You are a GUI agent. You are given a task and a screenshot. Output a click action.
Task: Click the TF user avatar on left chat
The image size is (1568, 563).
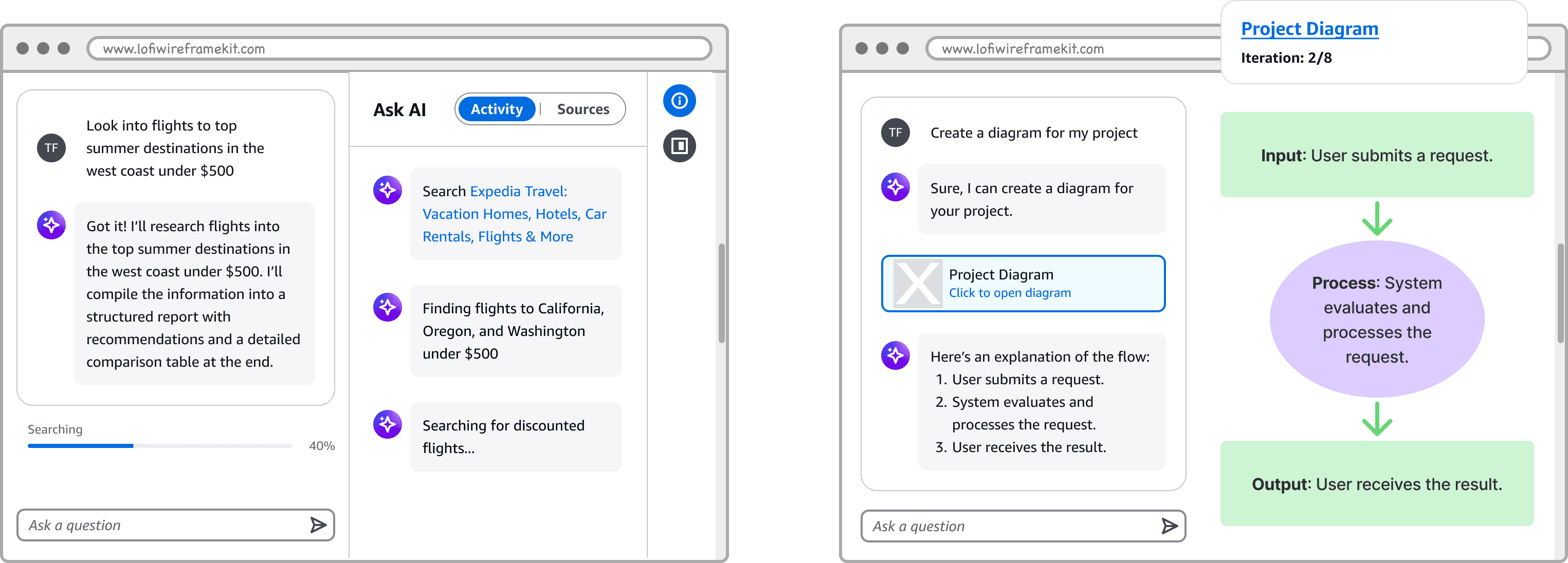click(51, 147)
